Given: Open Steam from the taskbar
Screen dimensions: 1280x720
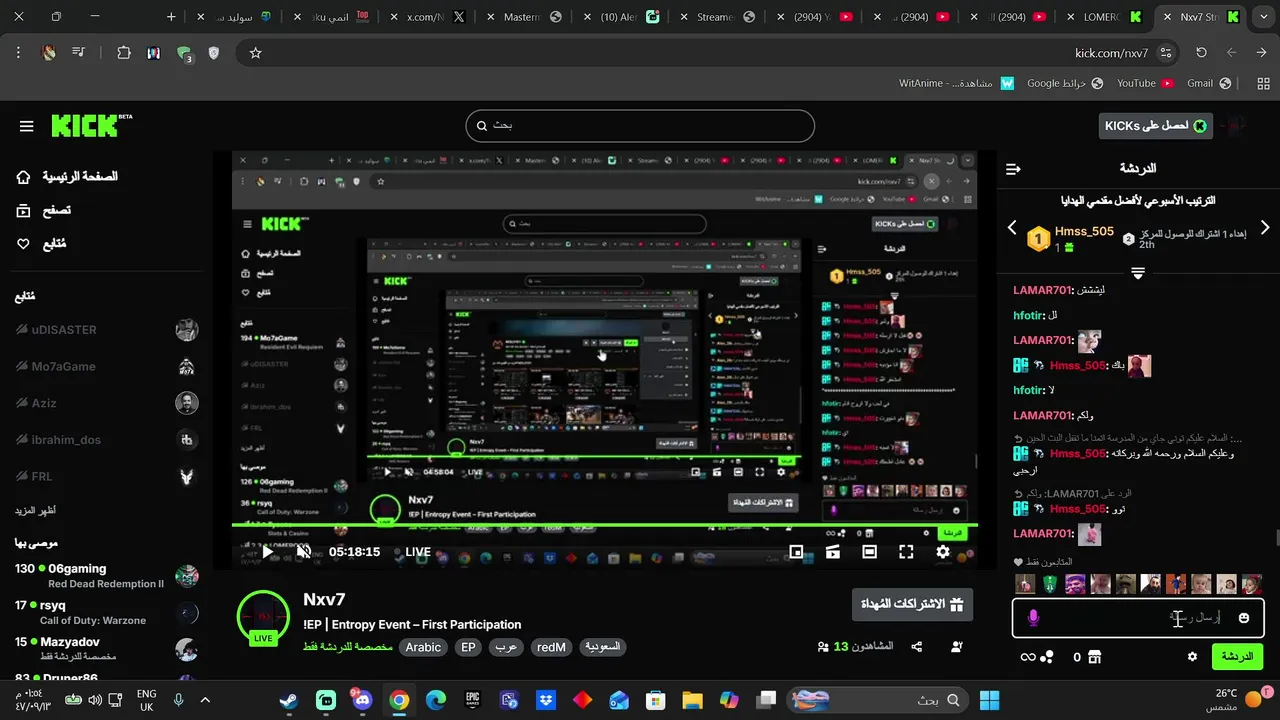Looking at the screenshot, I should 289,700.
